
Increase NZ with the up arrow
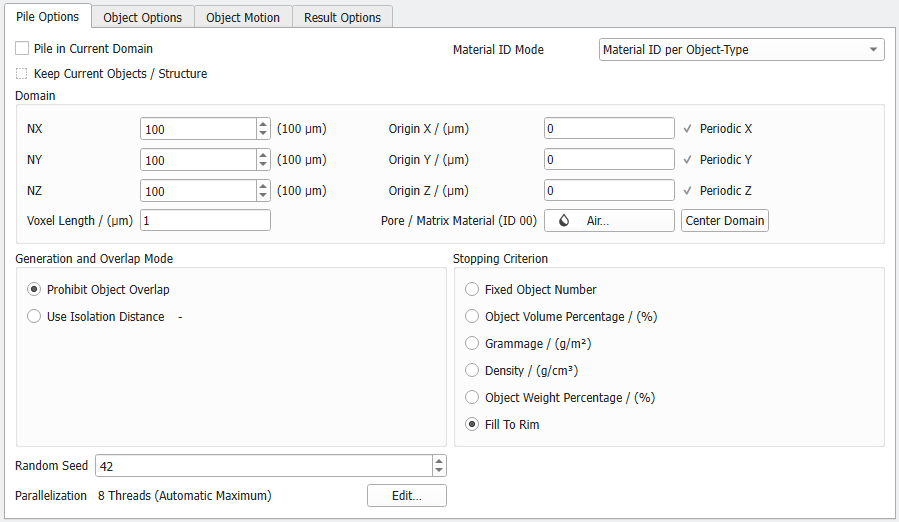tap(263, 186)
